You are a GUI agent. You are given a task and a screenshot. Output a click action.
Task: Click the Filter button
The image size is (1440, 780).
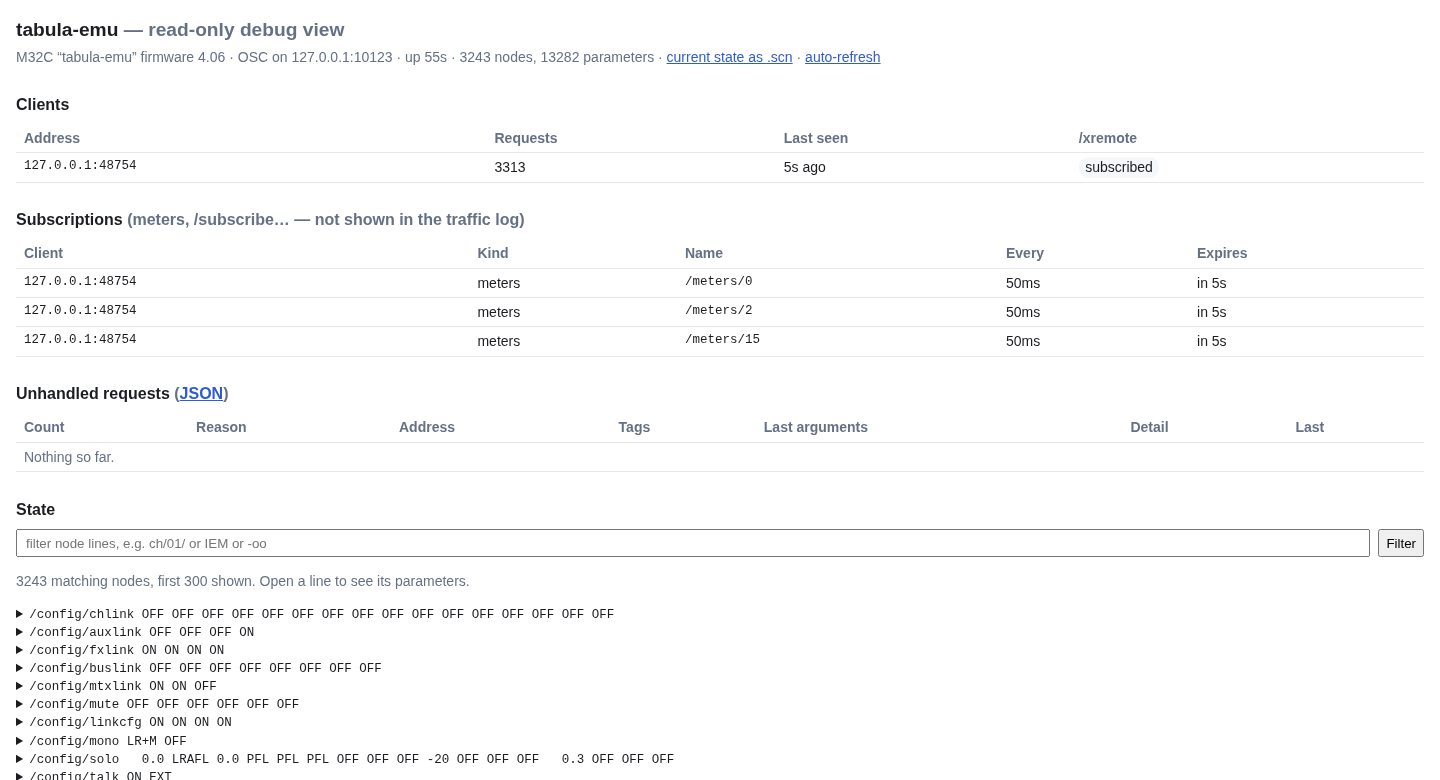point(1401,543)
